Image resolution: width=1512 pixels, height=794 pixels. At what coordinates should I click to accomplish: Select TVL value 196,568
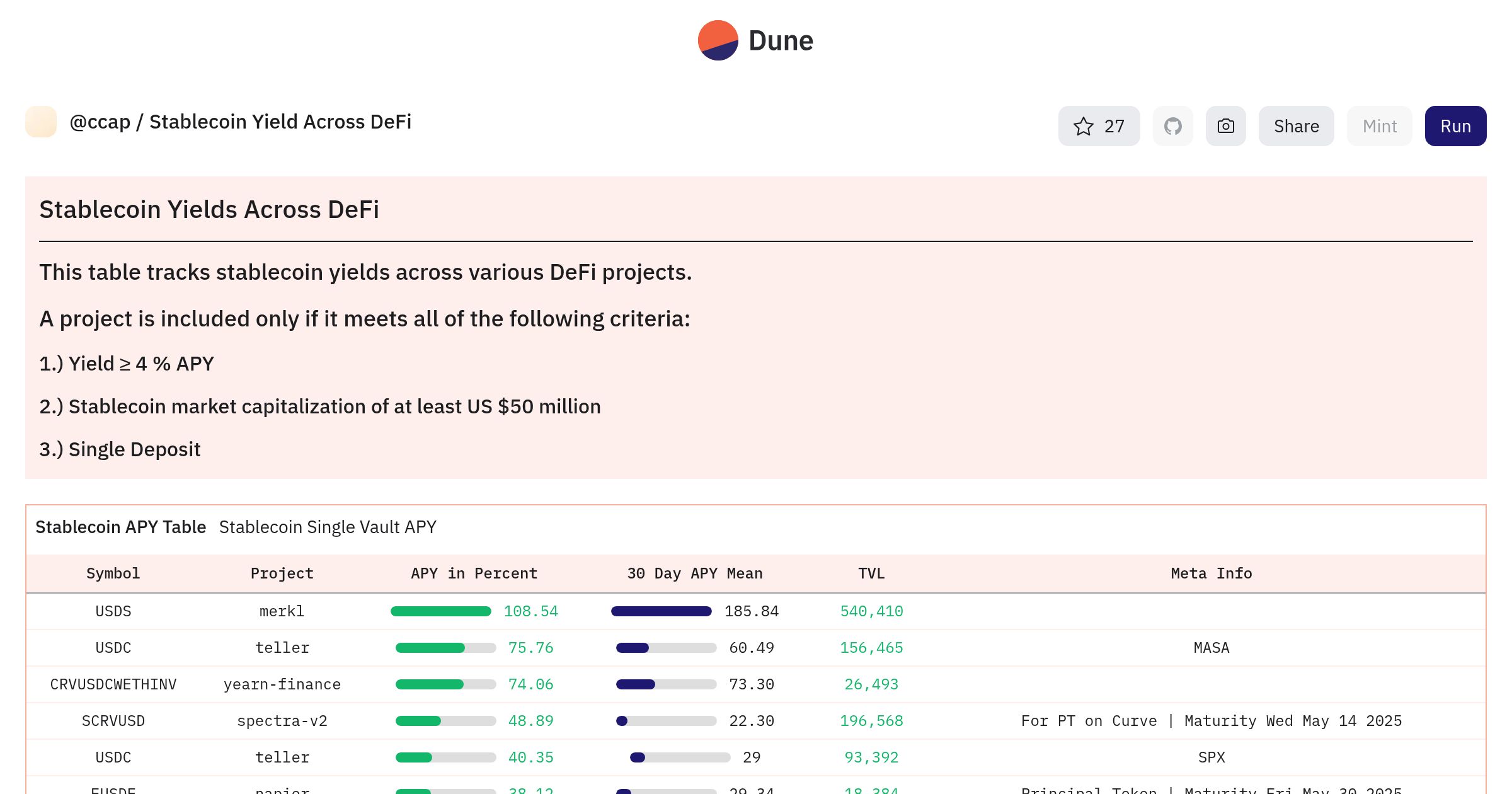click(871, 721)
